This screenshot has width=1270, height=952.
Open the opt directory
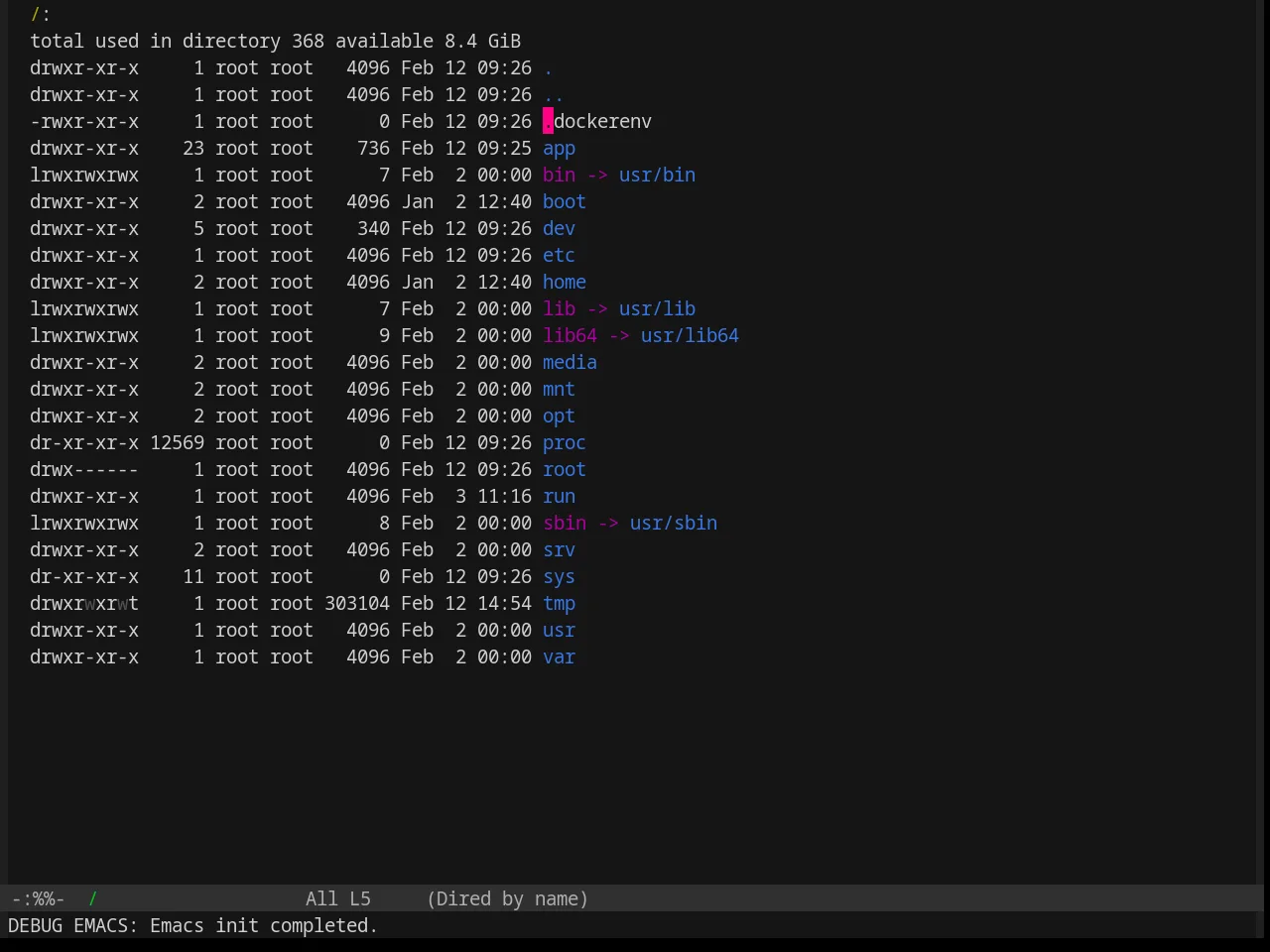coord(559,416)
